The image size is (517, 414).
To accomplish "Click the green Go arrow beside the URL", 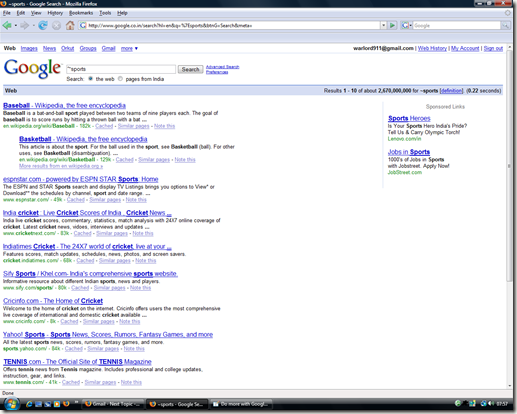I will point(392,25).
